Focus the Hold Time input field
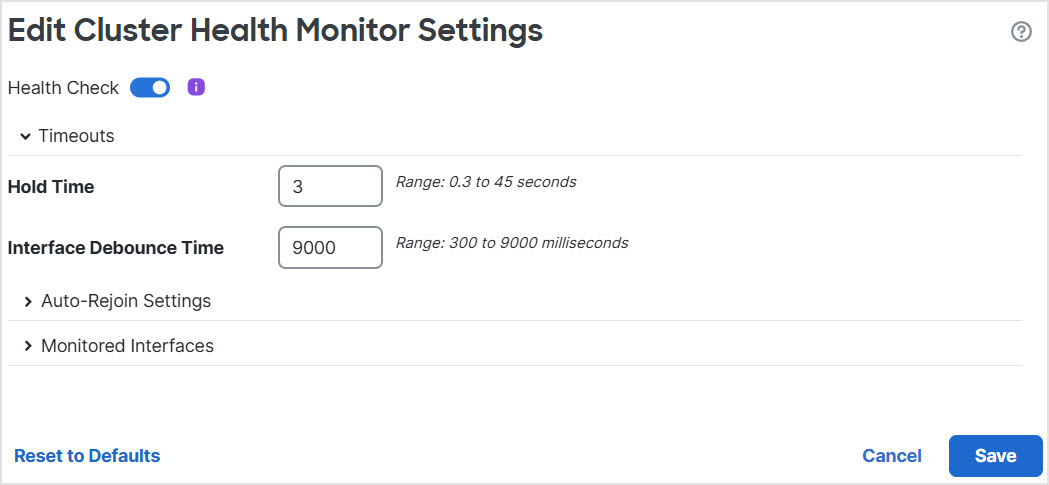 click(x=330, y=186)
